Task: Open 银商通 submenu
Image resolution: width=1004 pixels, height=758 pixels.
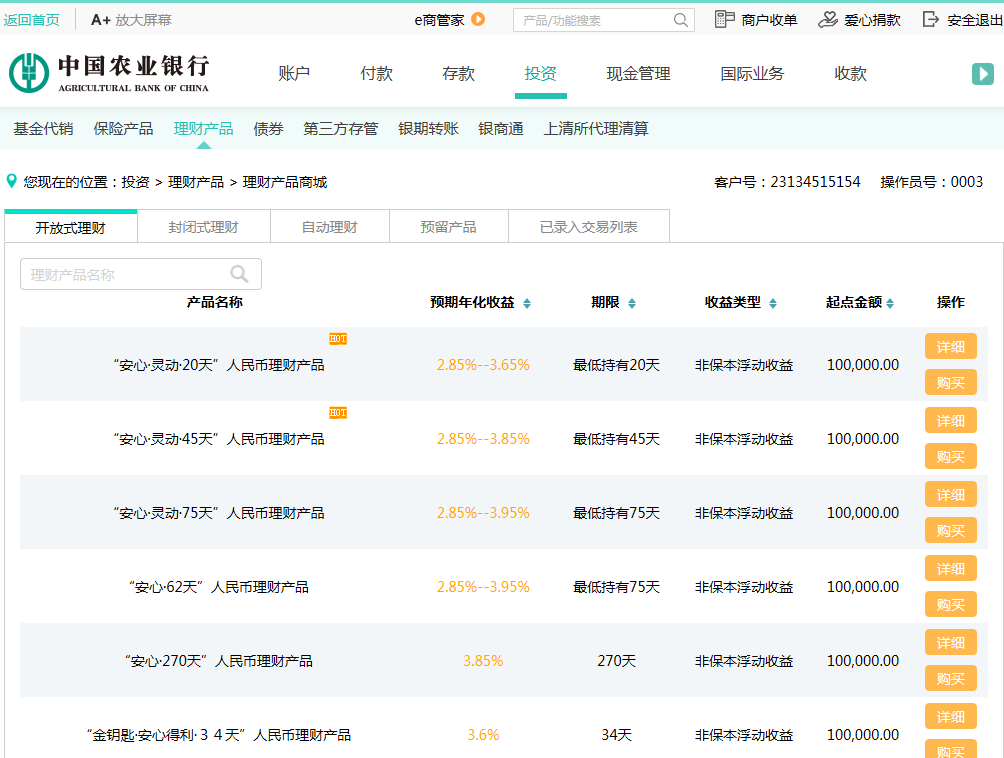Action: [501, 129]
